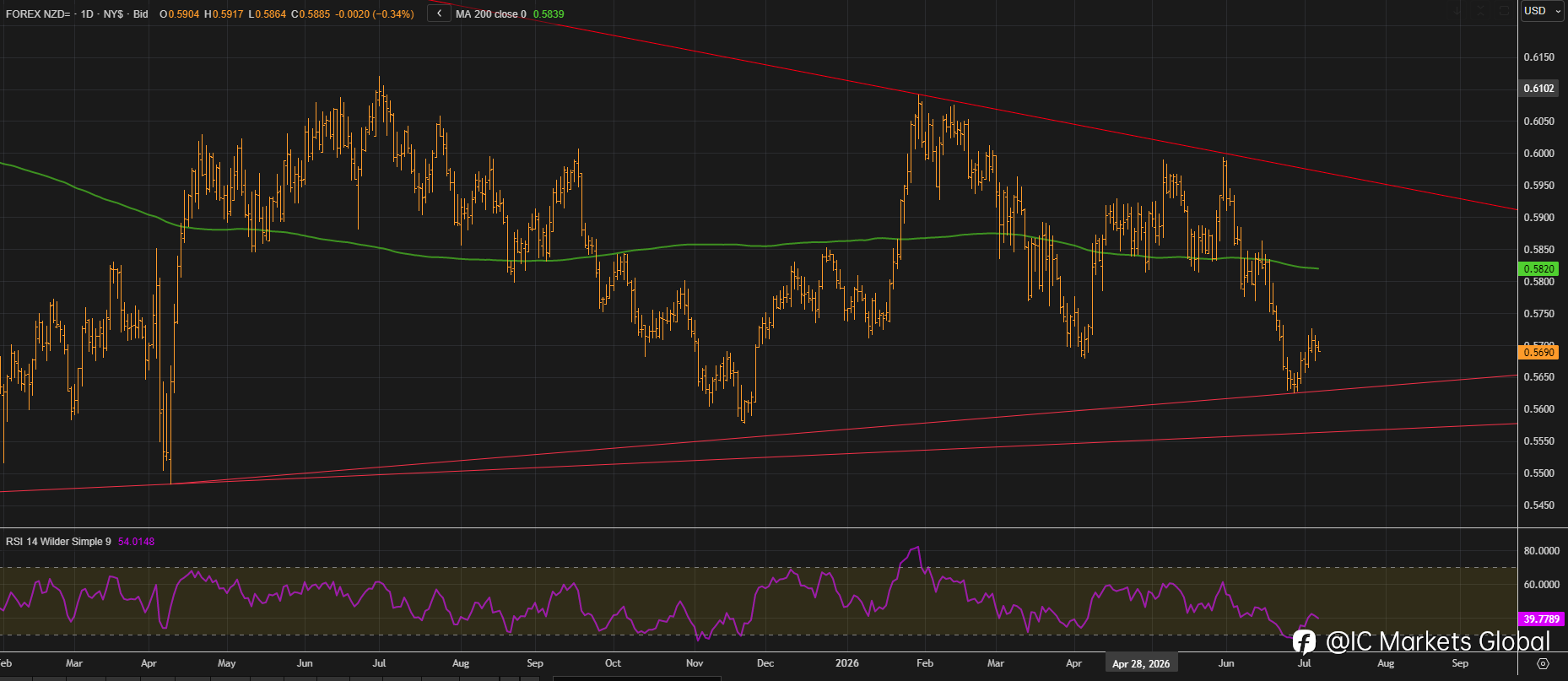
Task: Click the high value H 0.5917
Action: click(x=223, y=14)
